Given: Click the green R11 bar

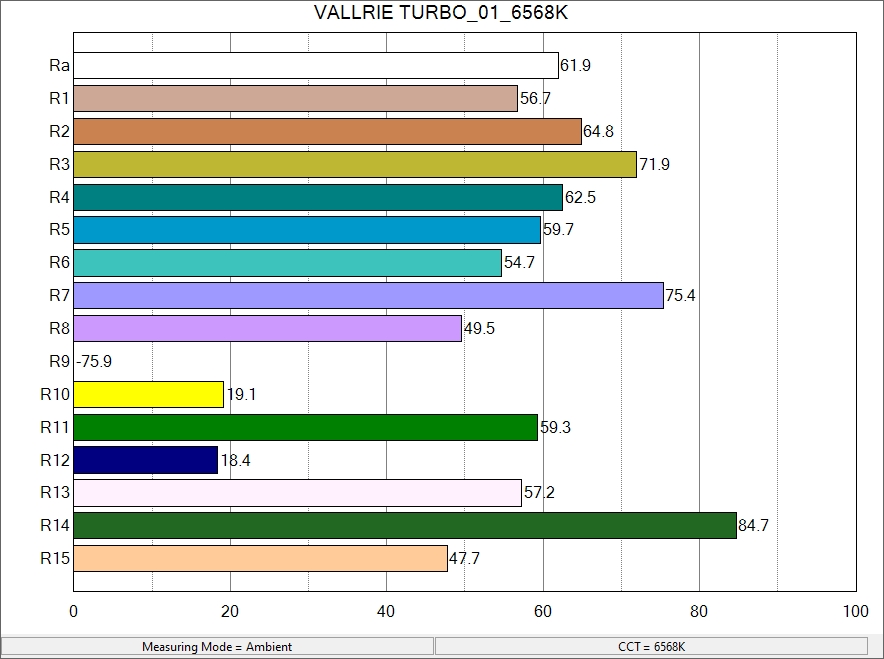Looking at the screenshot, I should click(x=305, y=427).
